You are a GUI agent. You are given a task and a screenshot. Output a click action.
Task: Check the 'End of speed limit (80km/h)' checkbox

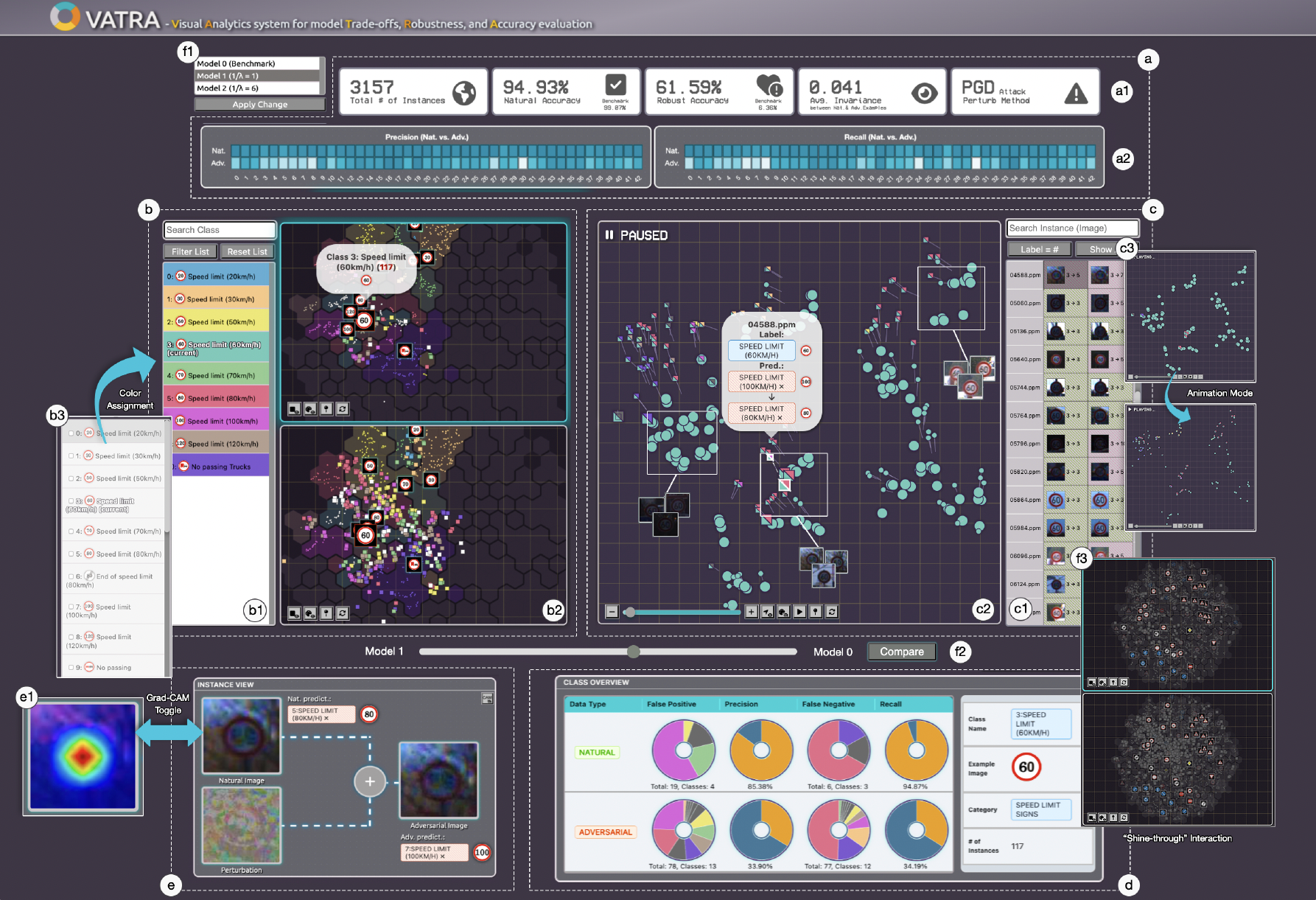click(x=71, y=576)
